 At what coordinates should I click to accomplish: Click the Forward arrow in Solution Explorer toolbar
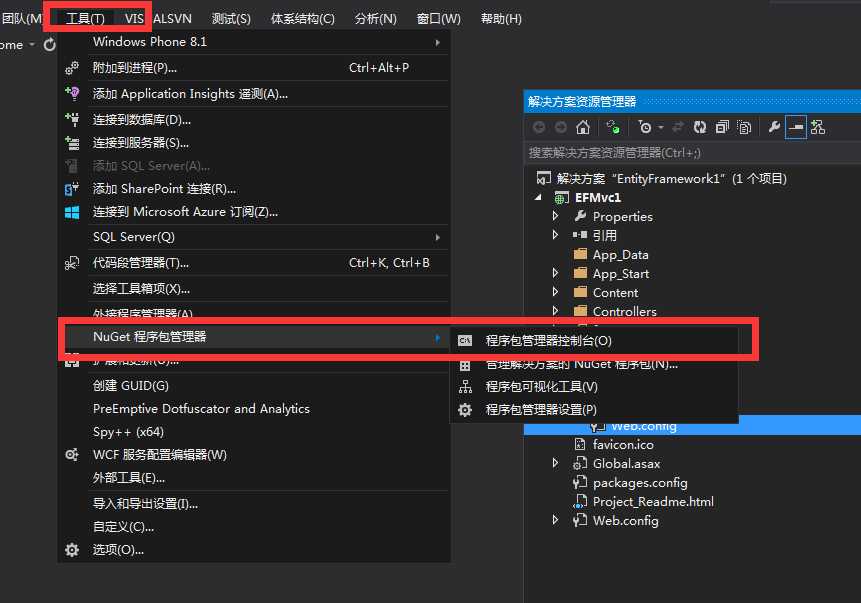click(x=561, y=127)
